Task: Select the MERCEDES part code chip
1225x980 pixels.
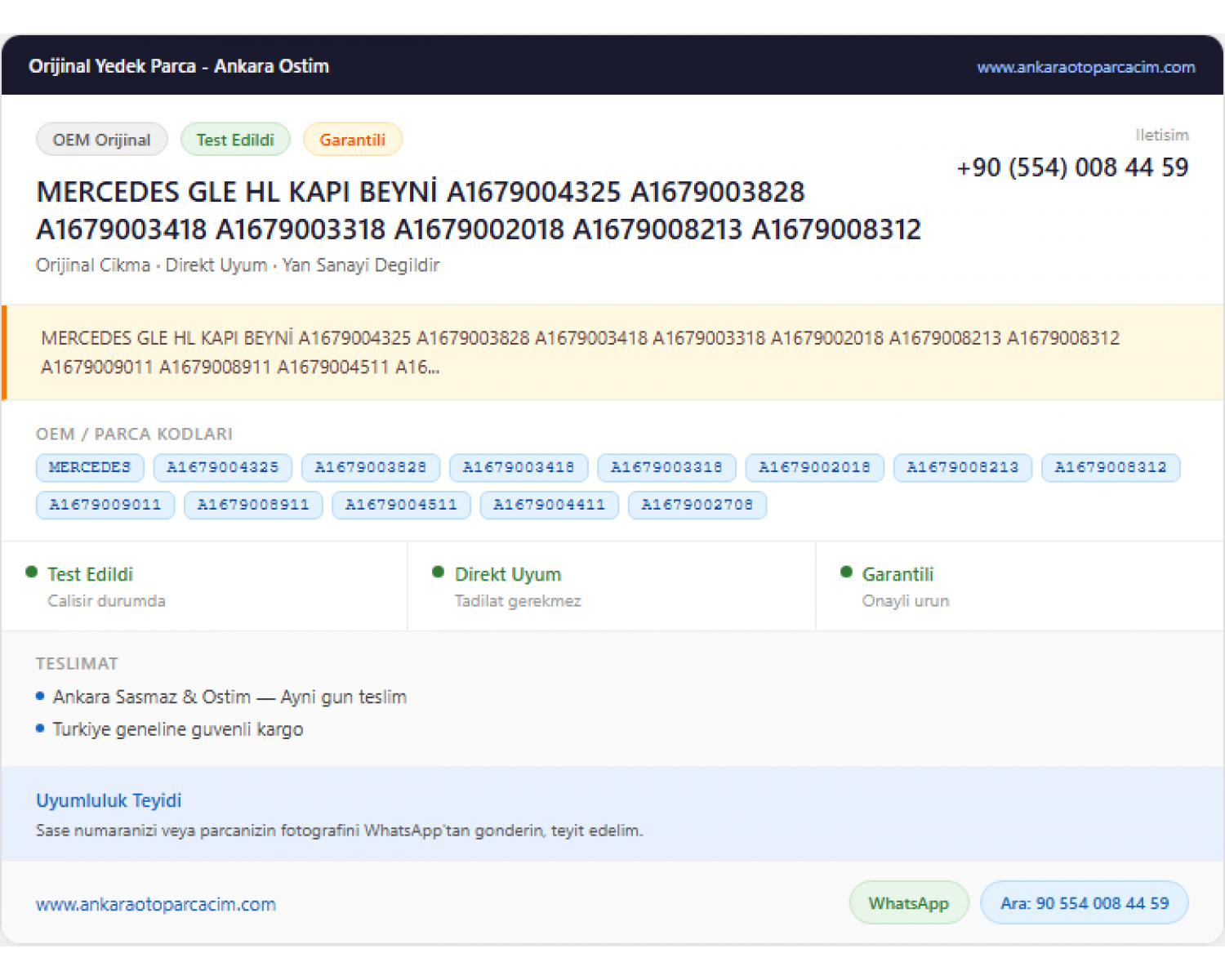Action: 90,467
